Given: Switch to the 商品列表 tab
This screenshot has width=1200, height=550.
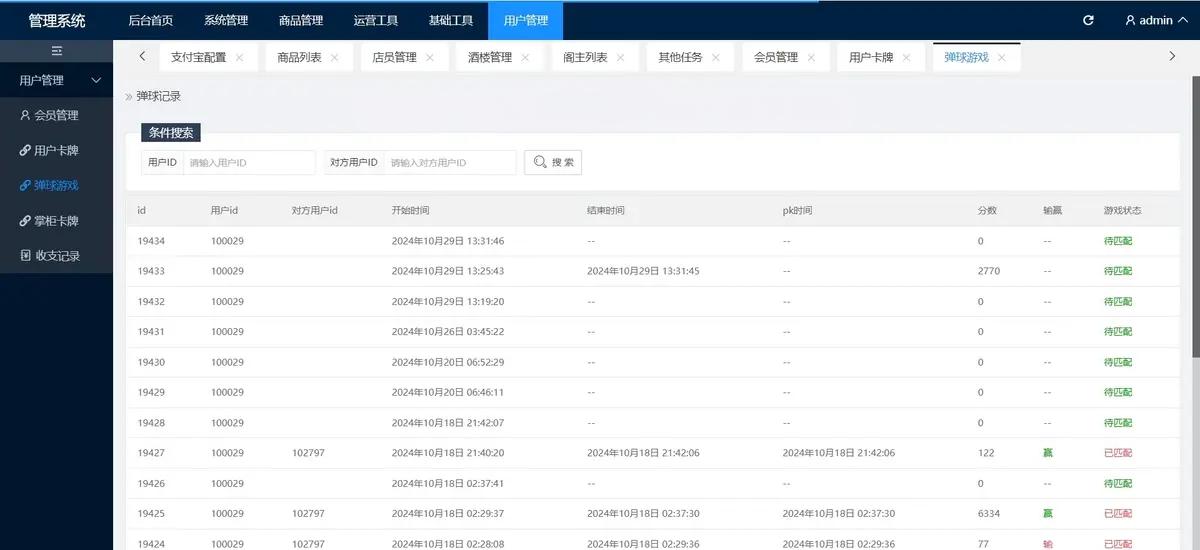Looking at the screenshot, I should point(300,58).
